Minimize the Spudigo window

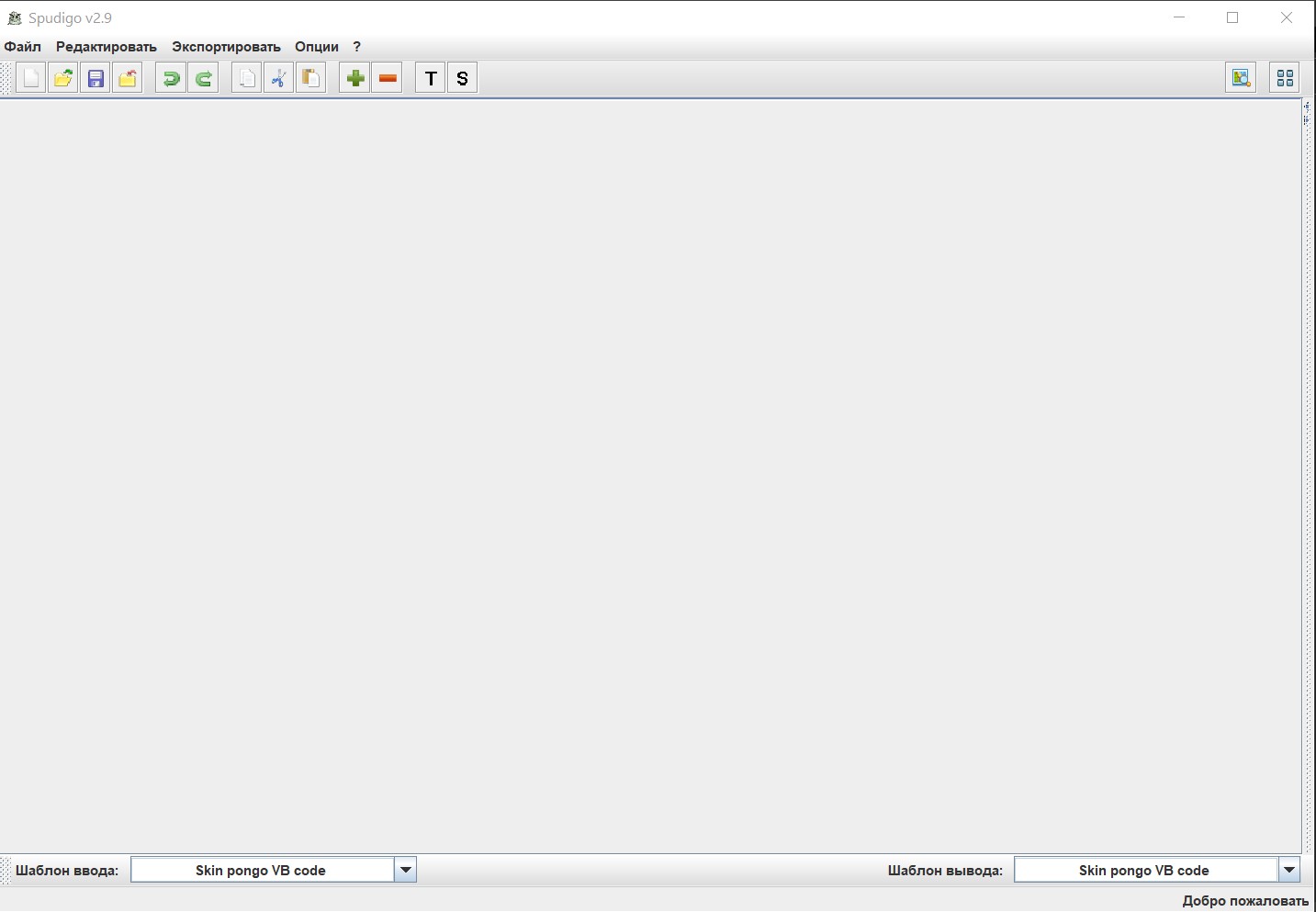pyautogui.click(x=1180, y=17)
